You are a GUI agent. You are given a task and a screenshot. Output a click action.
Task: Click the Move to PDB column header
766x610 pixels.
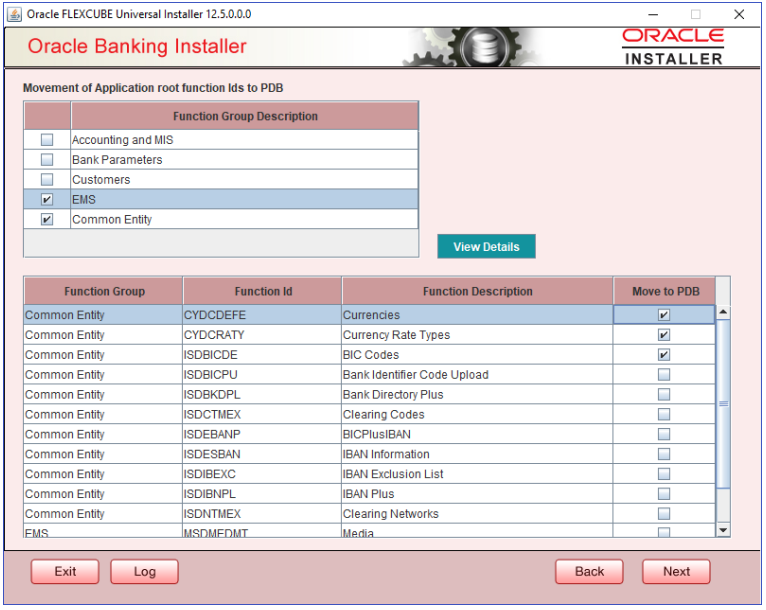[665, 292]
